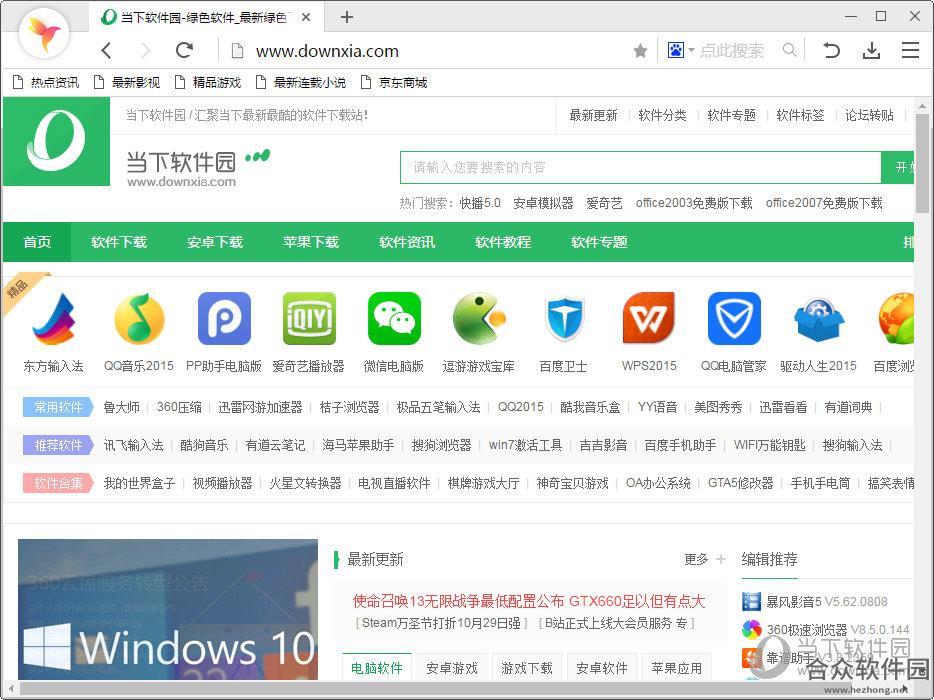
Task: Click 我的世界盒子 in 软件合集 row
Action: tap(139, 483)
